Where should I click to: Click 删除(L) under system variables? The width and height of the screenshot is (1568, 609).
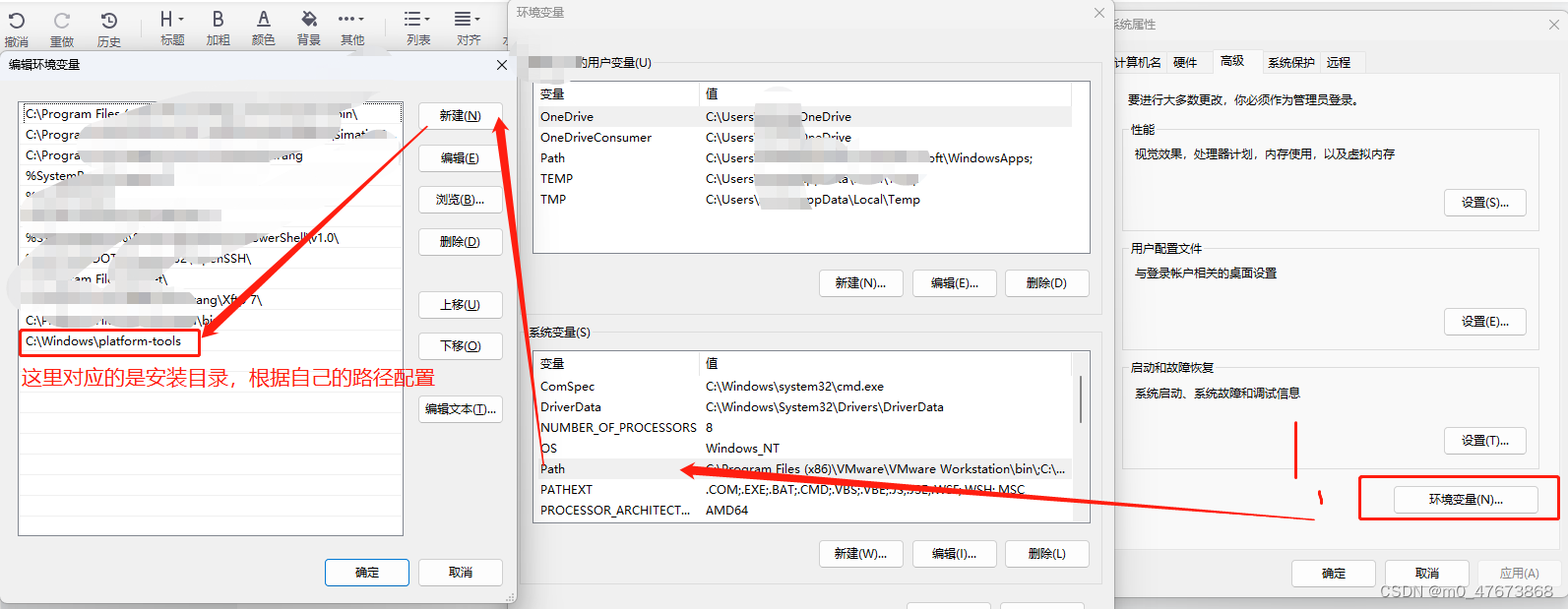[x=1046, y=554]
